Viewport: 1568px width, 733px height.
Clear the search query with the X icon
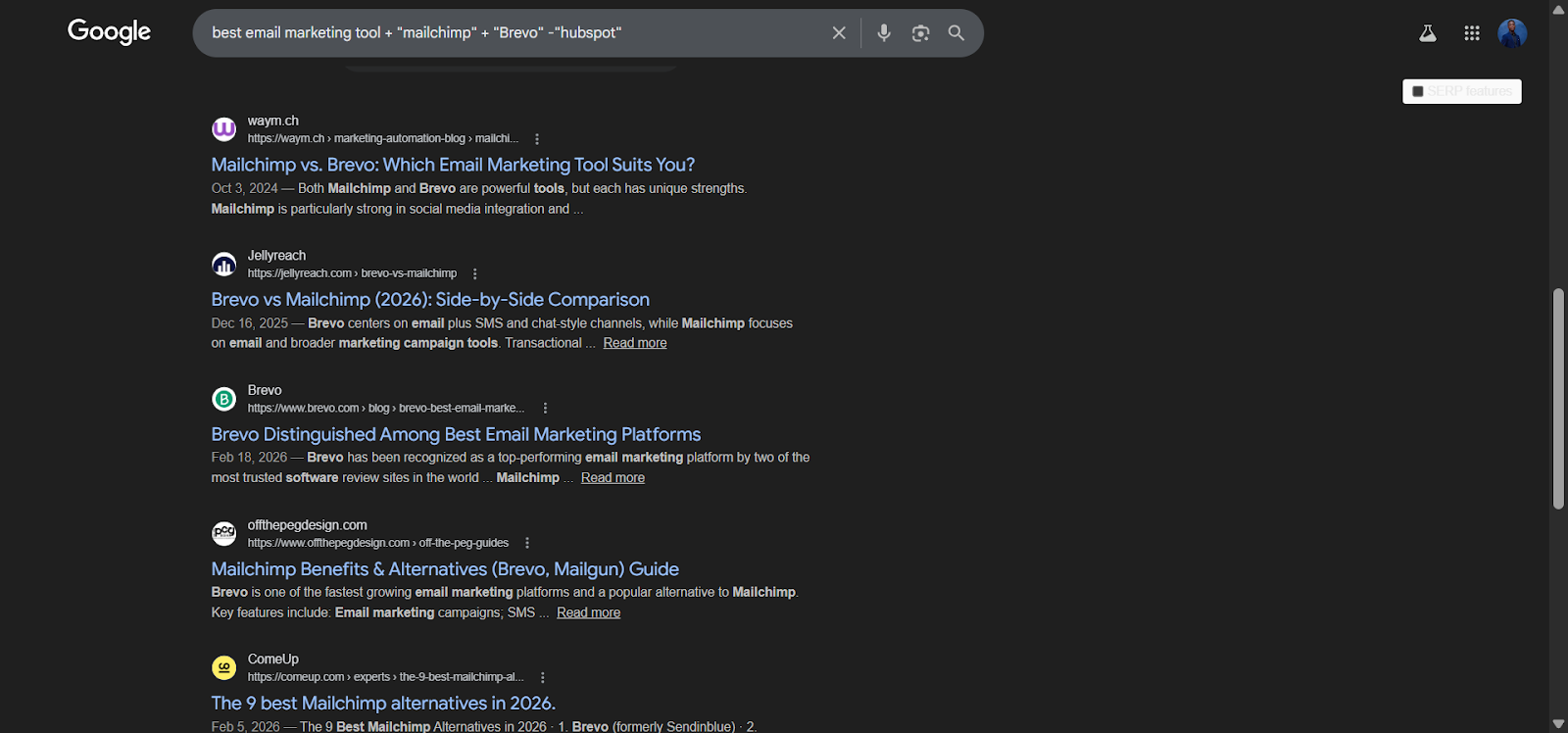click(839, 33)
